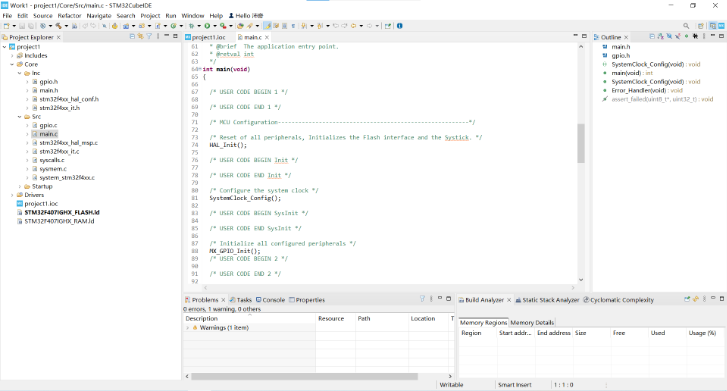Open the Run button dropdown arrow
This screenshot has width=727, height=391.
[x=215, y=26]
